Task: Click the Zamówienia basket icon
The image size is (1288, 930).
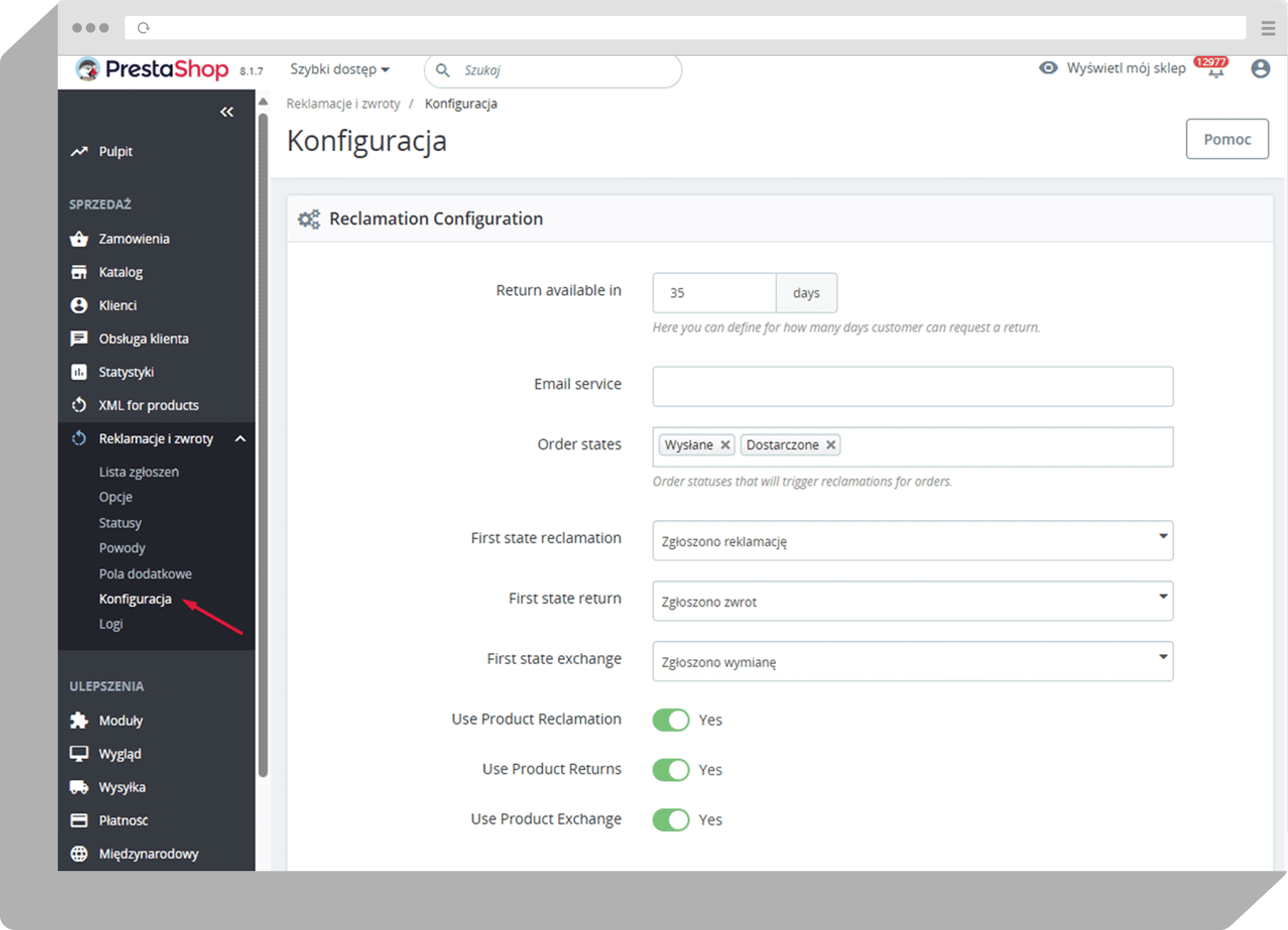Action: click(79, 239)
